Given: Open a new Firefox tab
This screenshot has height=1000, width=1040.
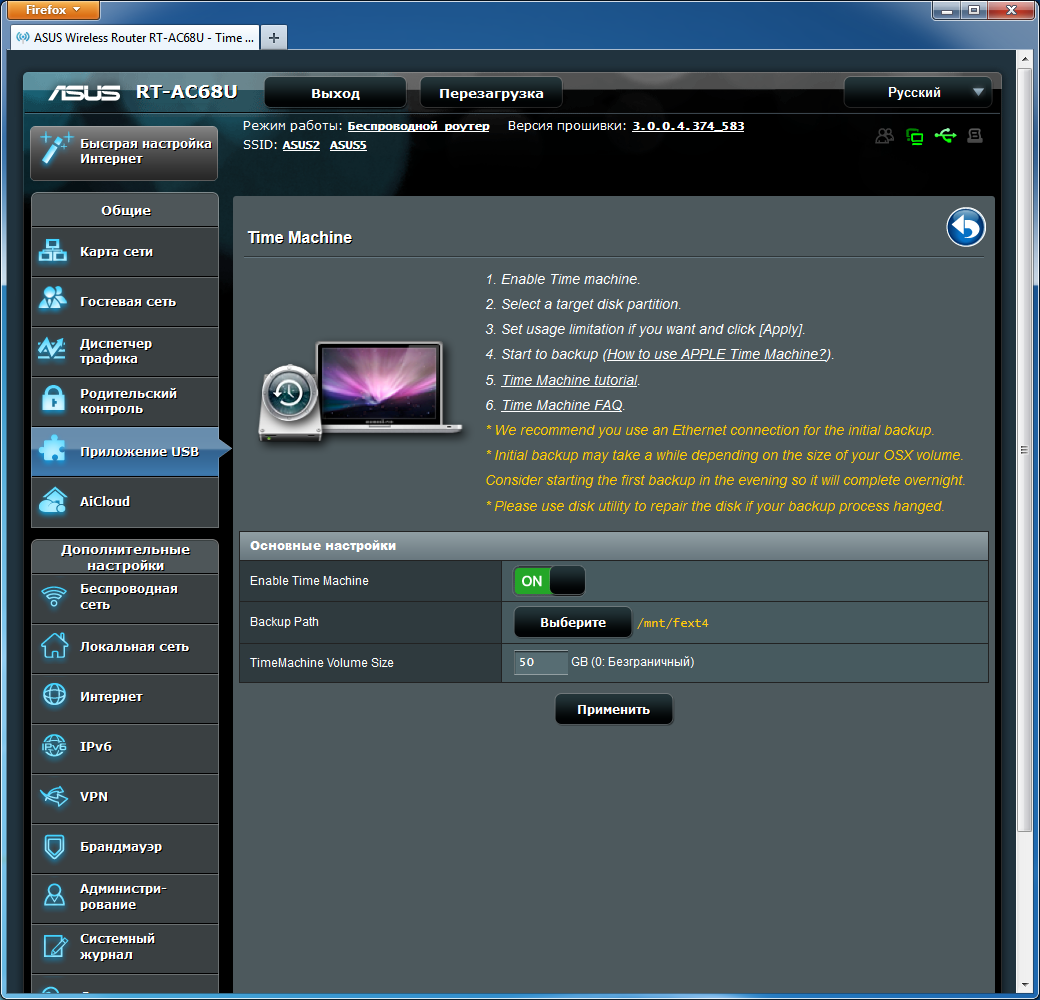Looking at the screenshot, I should [x=273, y=38].
